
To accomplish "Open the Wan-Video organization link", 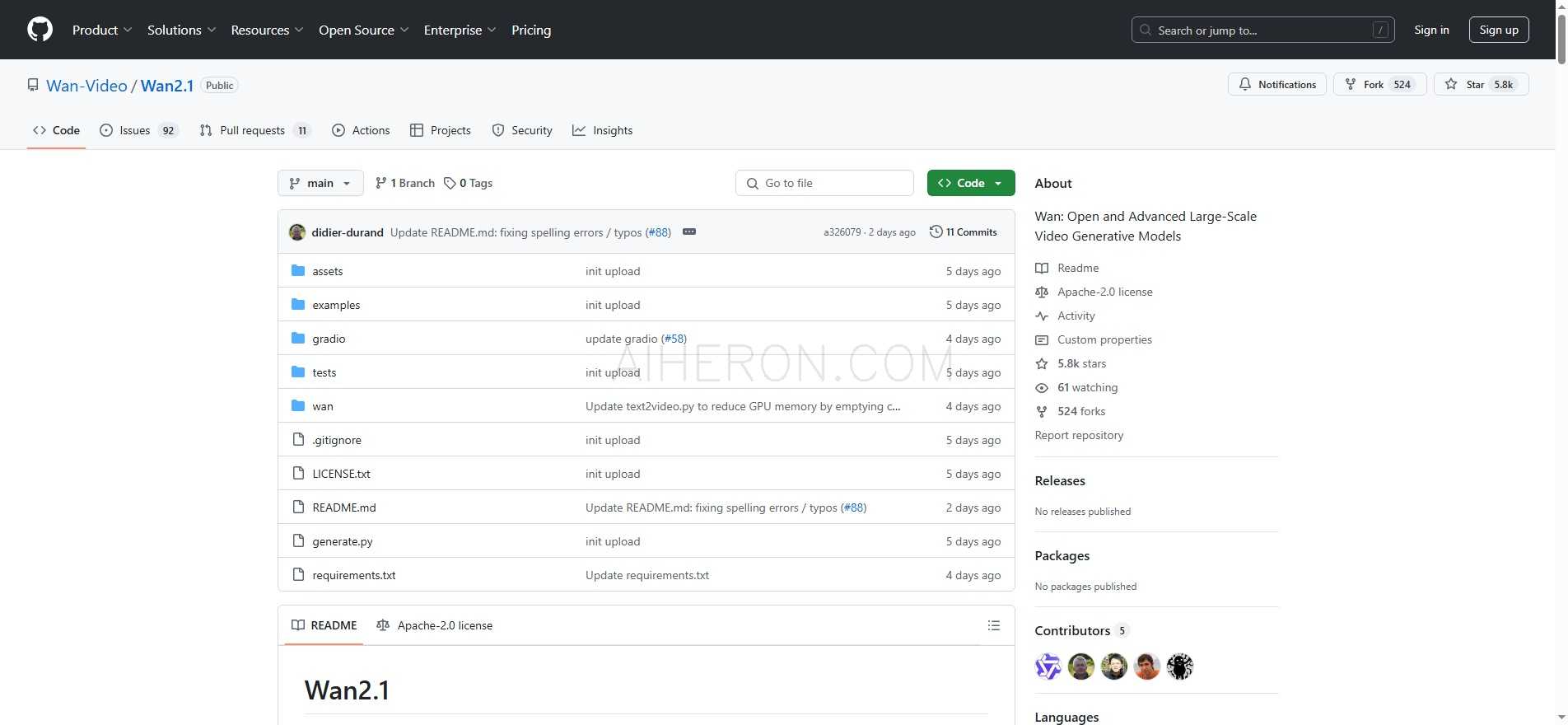I will (86, 86).
